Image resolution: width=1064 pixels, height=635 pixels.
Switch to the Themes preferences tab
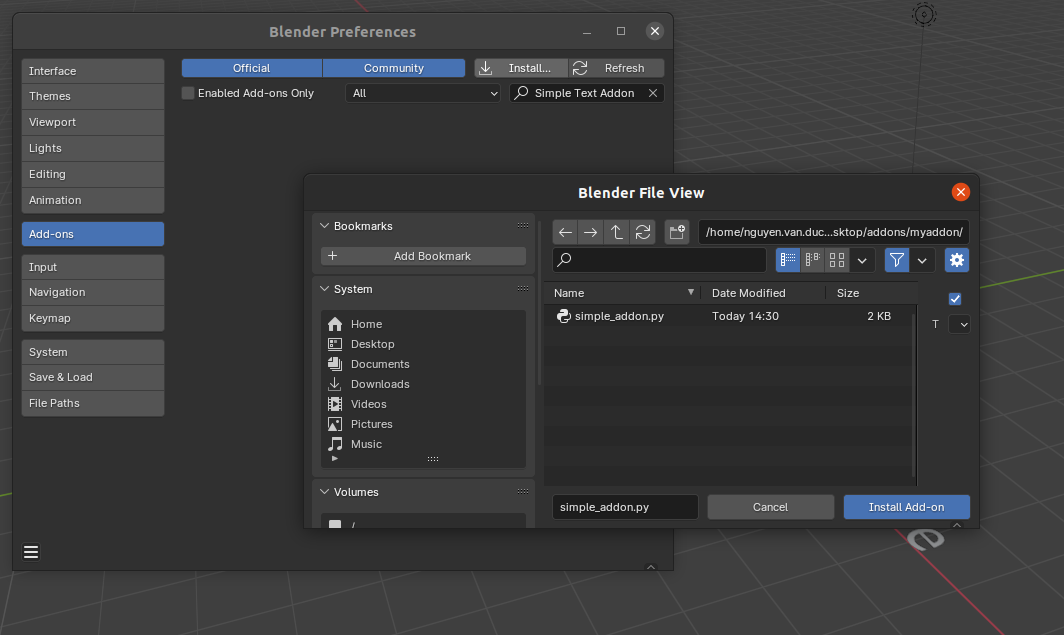92,96
